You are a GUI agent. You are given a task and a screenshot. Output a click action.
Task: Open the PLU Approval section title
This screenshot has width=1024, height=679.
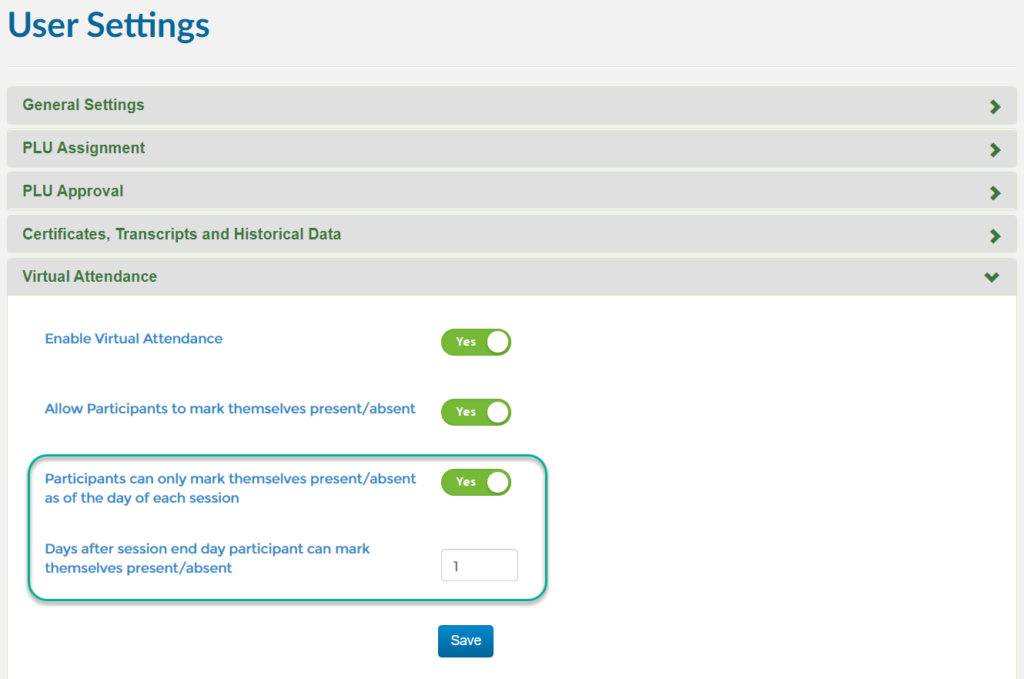point(73,191)
